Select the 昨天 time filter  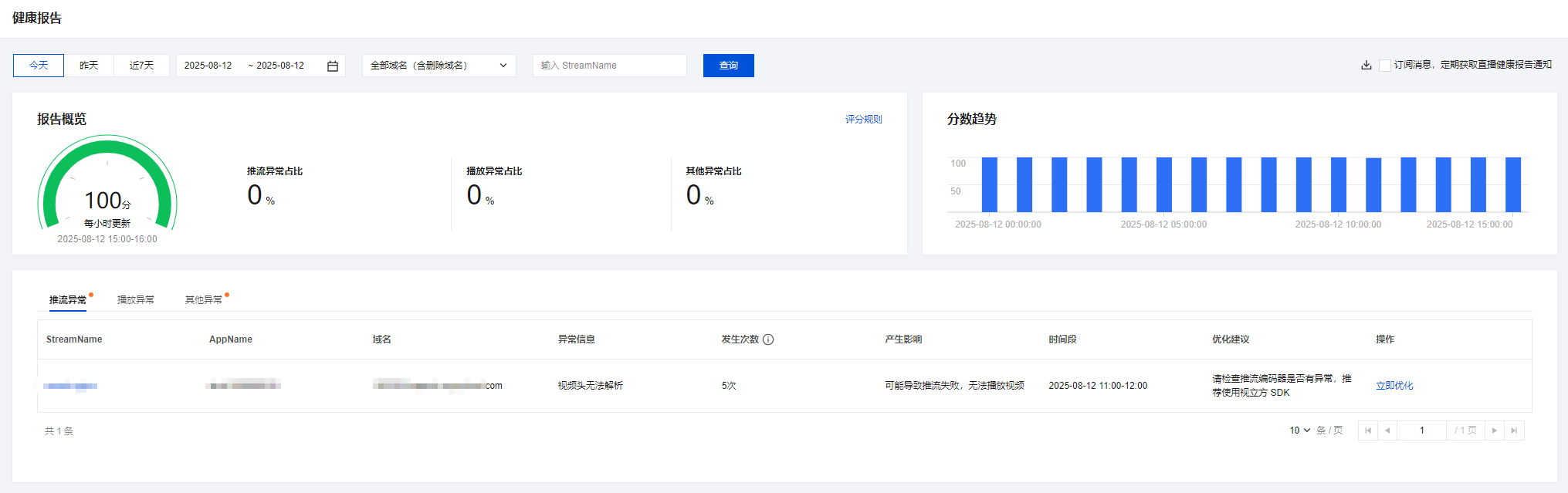pyautogui.click(x=89, y=66)
